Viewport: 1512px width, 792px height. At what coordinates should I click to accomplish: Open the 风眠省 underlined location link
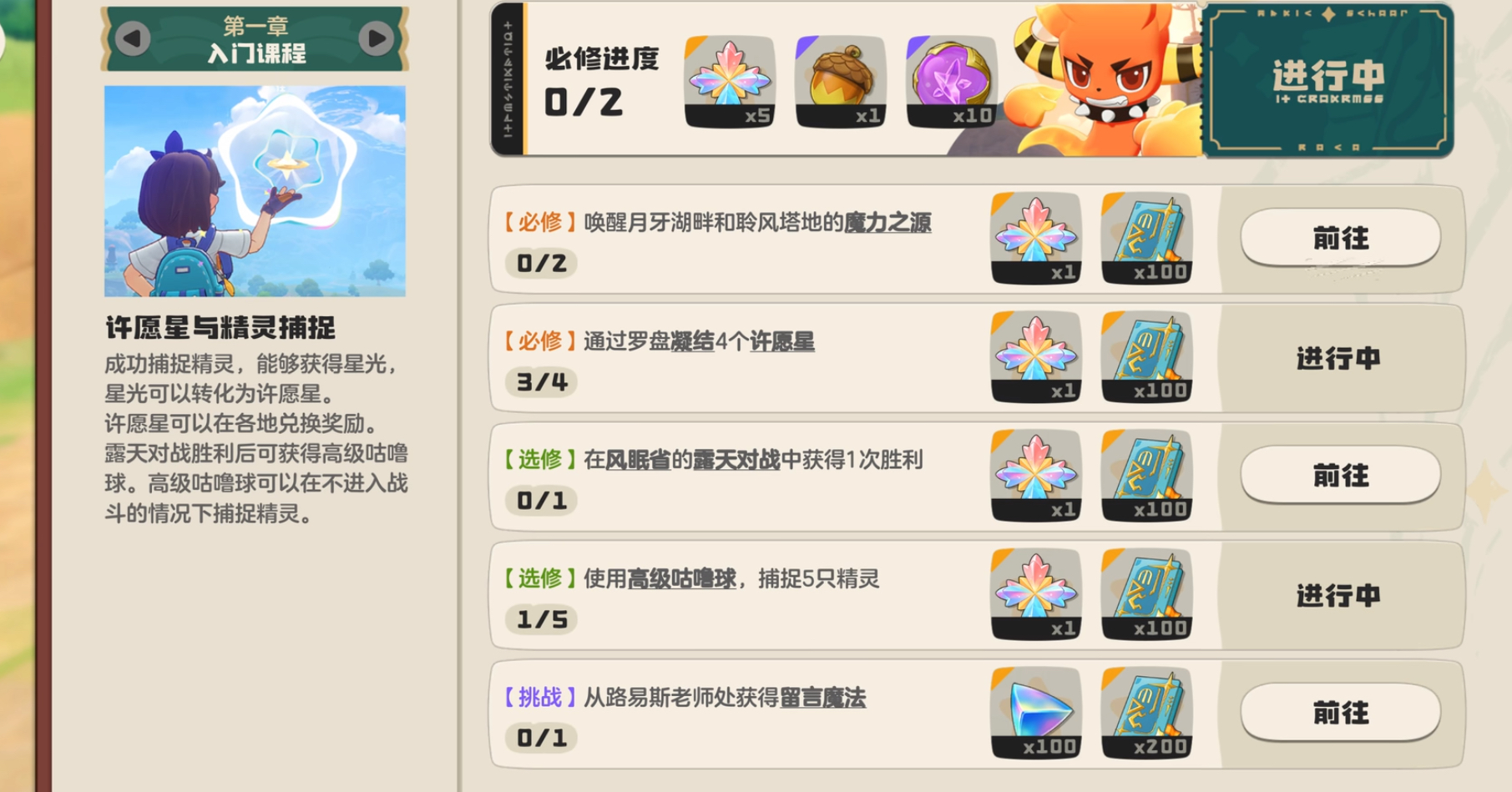click(x=638, y=461)
